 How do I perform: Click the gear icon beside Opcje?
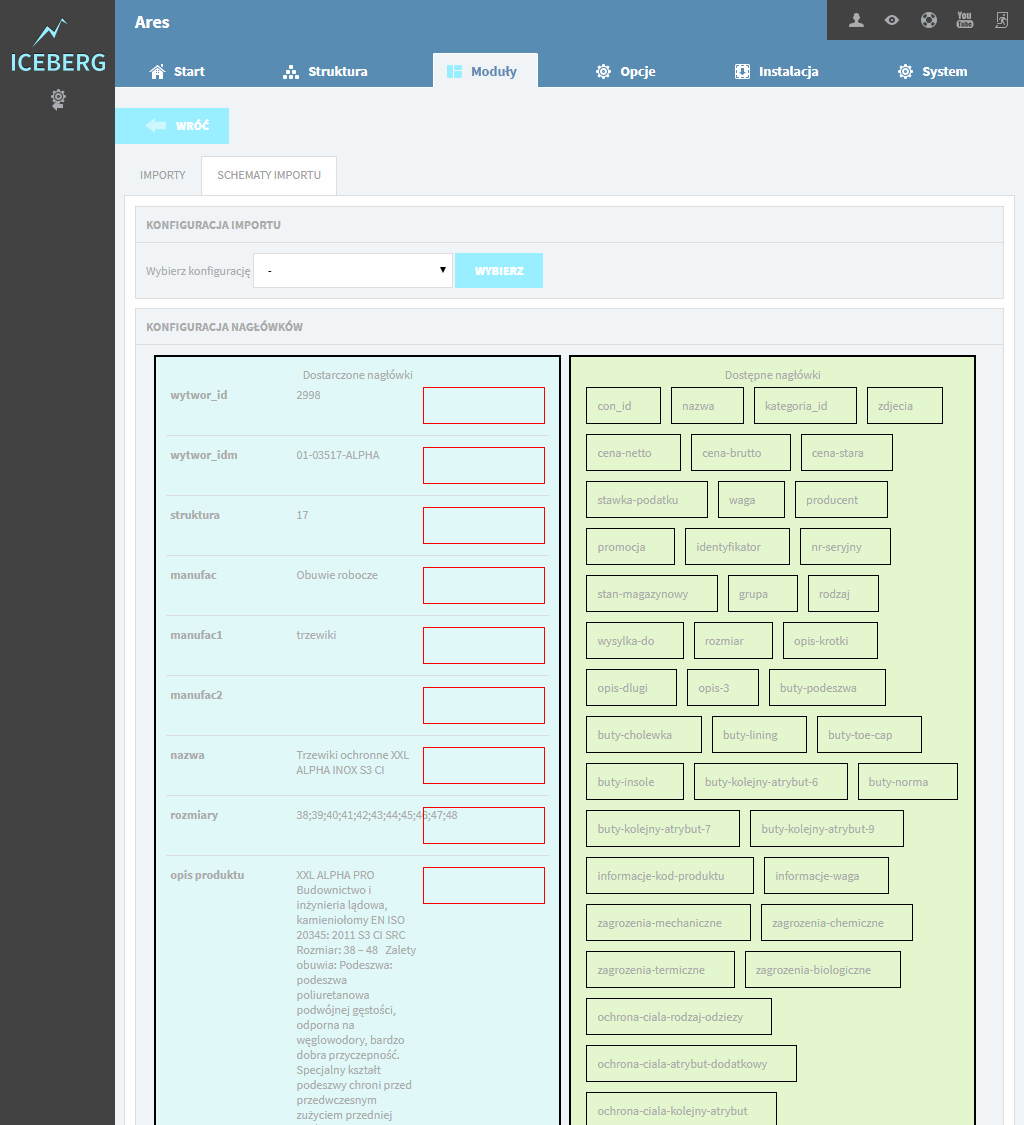click(x=603, y=72)
